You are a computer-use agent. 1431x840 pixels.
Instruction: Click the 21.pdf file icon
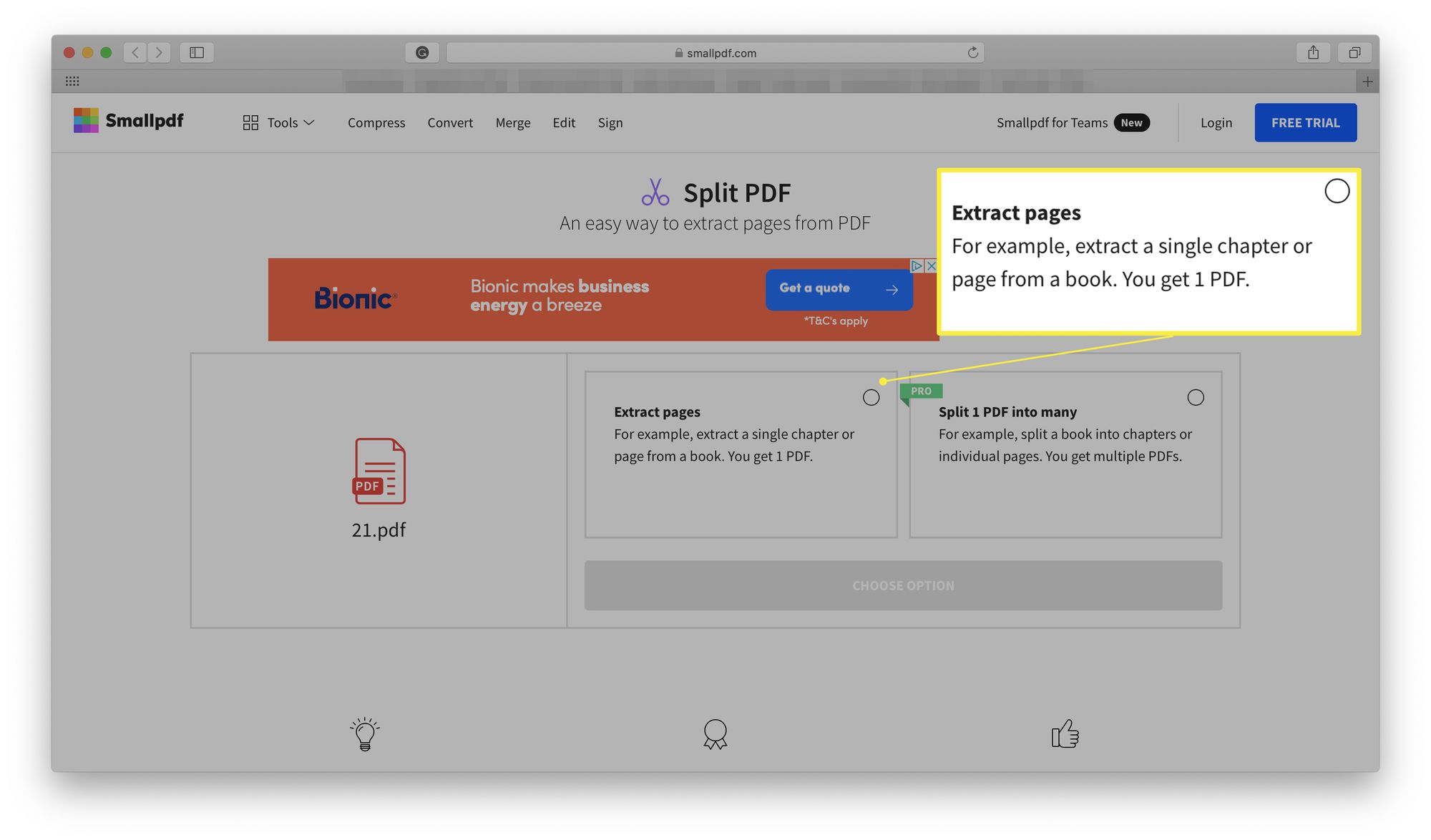[379, 471]
